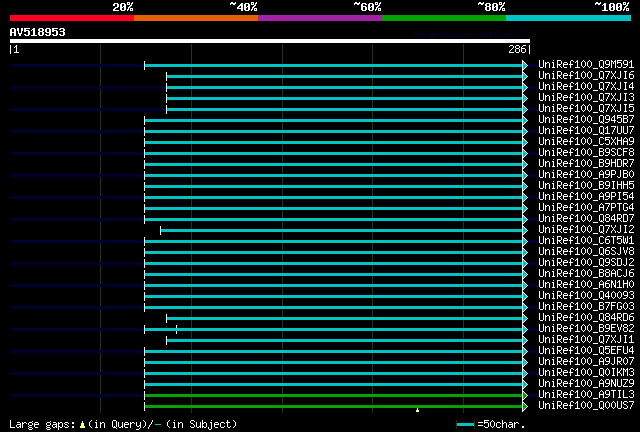Click the orange ~40% identity legend segment
The width and height of the screenshot is (640, 432).
(x=196, y=18)
